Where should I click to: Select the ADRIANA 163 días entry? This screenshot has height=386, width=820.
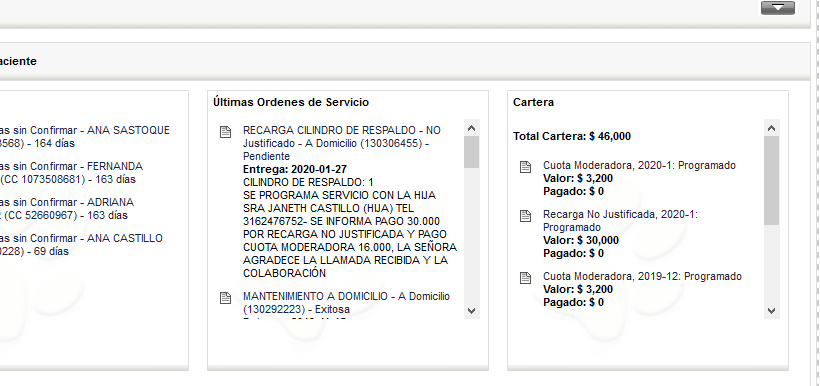68,209
